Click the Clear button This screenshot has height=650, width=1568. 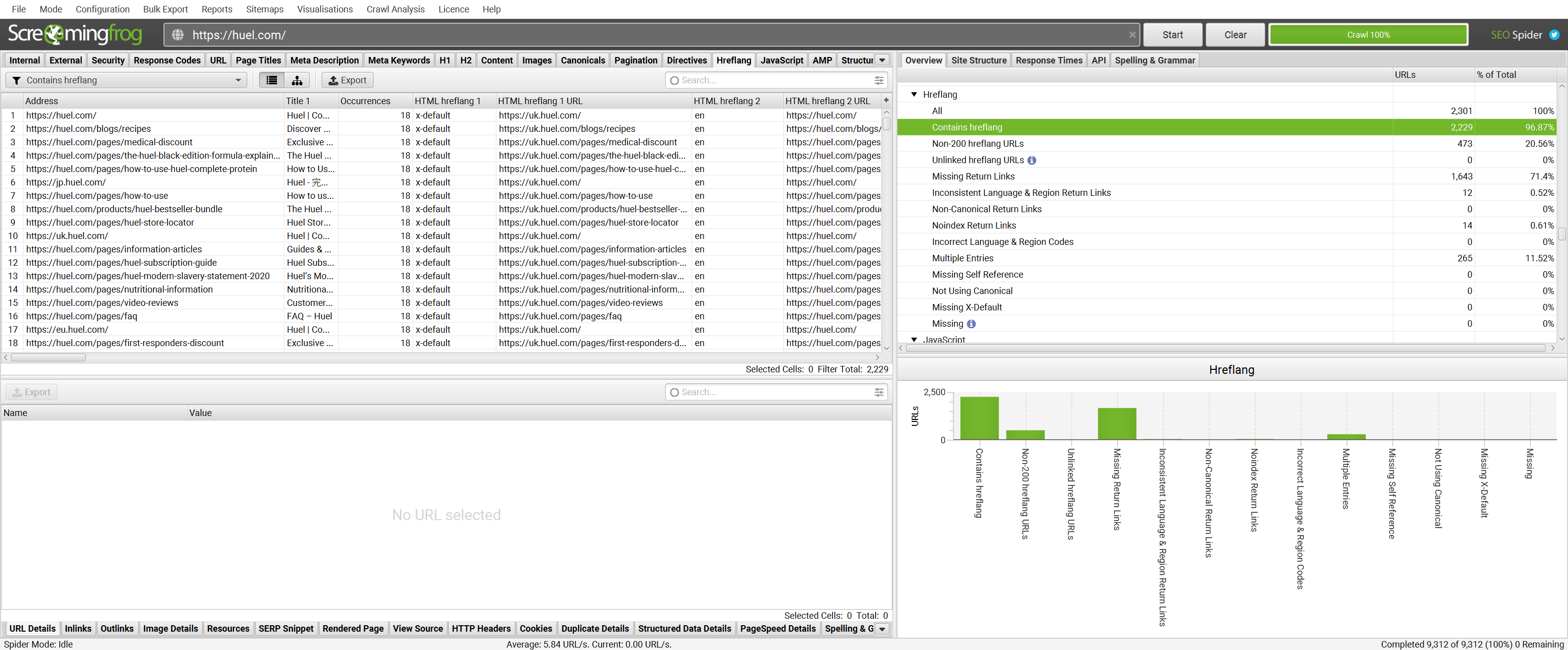pyautogui.click(x=1235, y=35)
